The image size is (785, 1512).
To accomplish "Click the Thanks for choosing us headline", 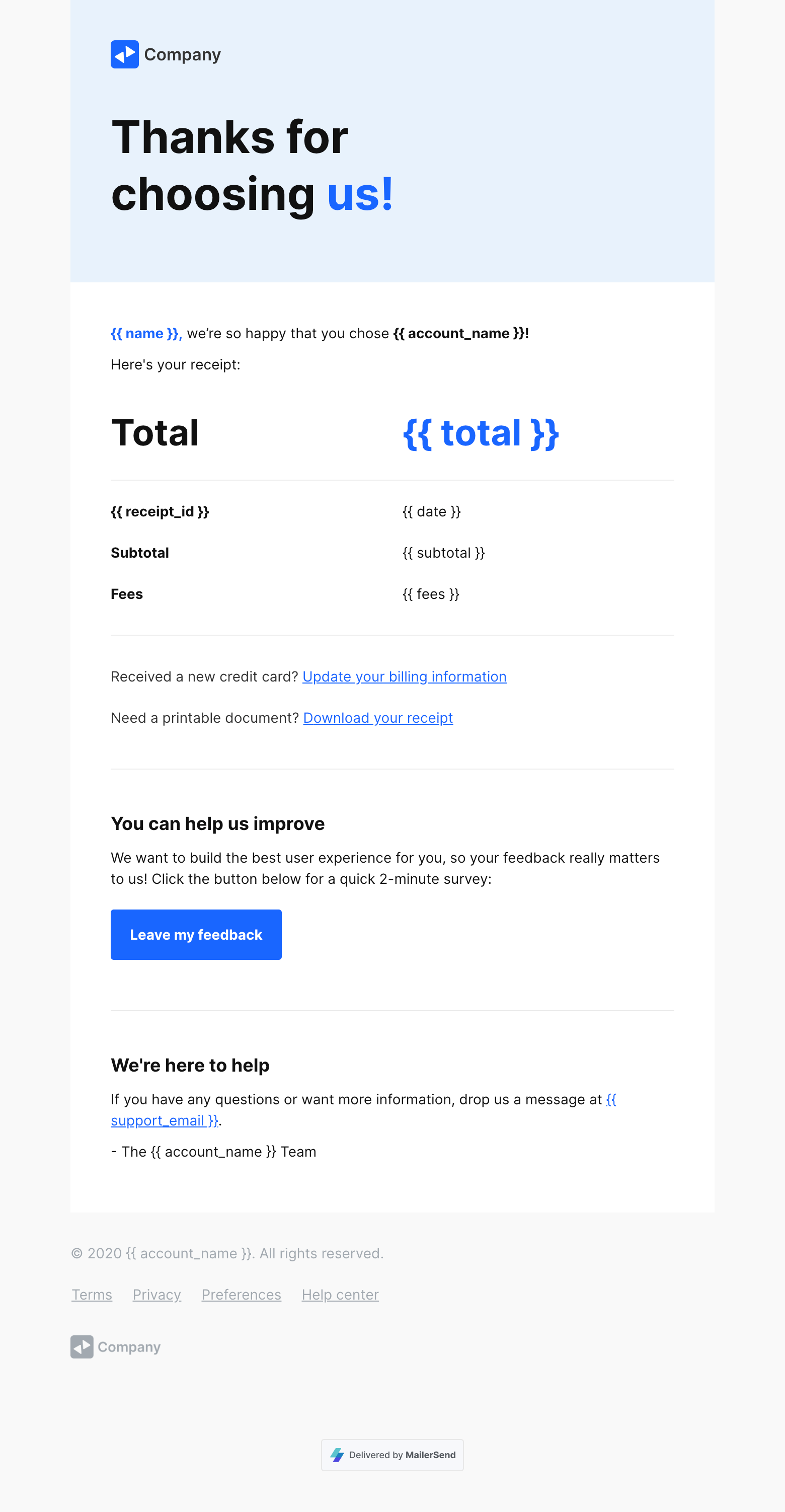I will point(252,165).
